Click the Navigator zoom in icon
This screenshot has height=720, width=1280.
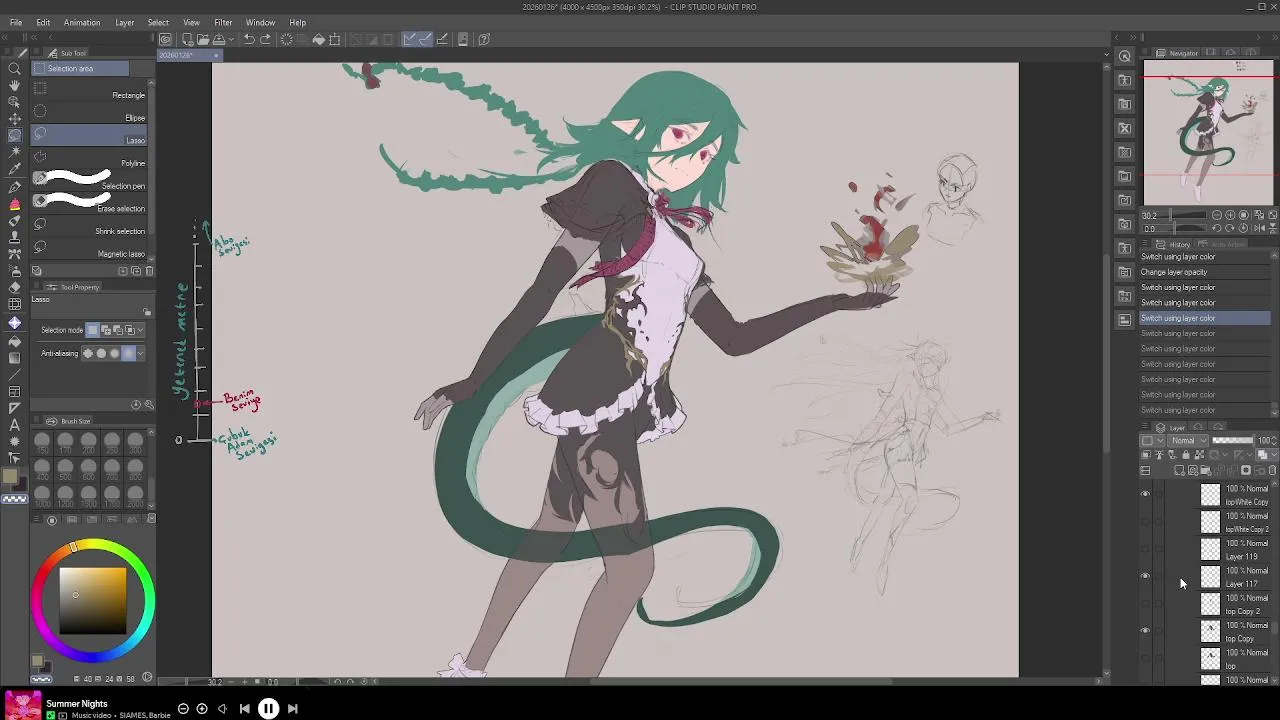(1230, 215)
